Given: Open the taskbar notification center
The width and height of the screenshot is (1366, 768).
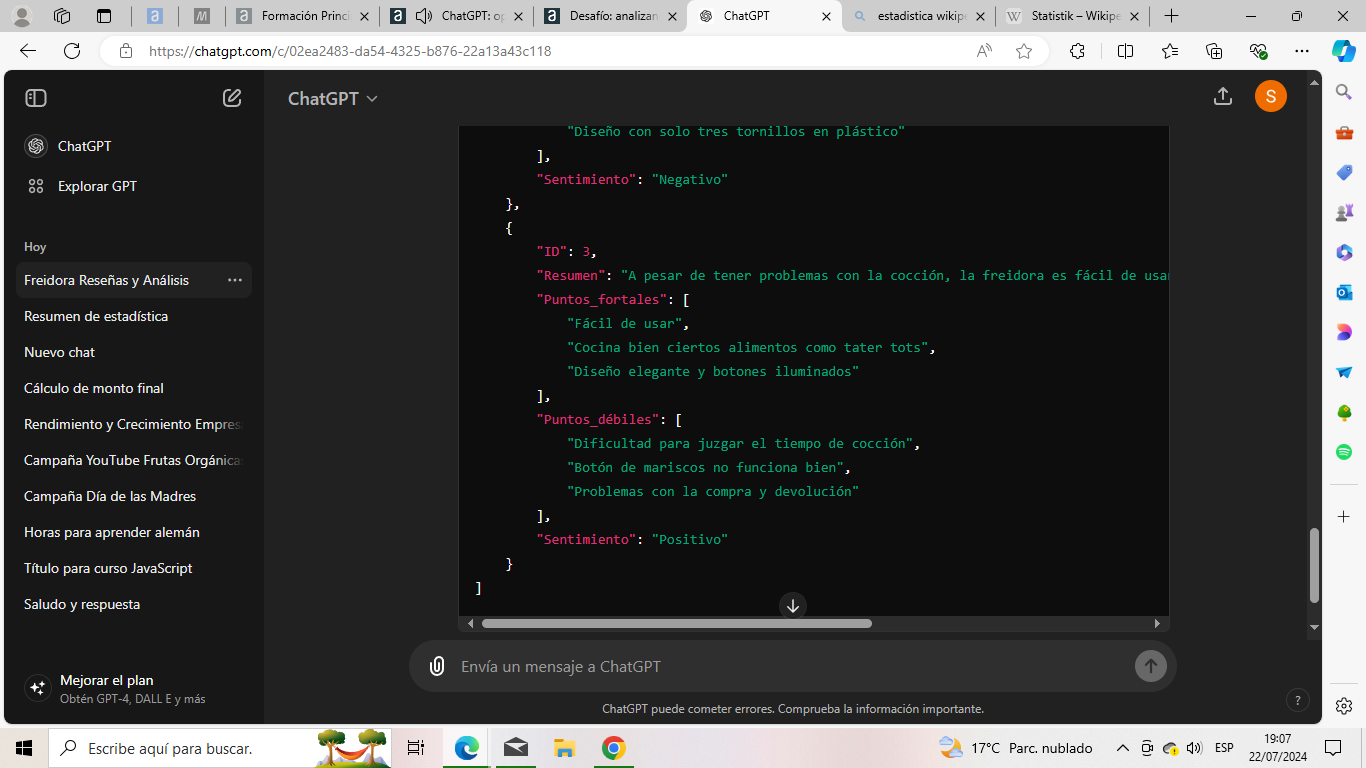Looking at the screenshot, I should pos(1333,748).
